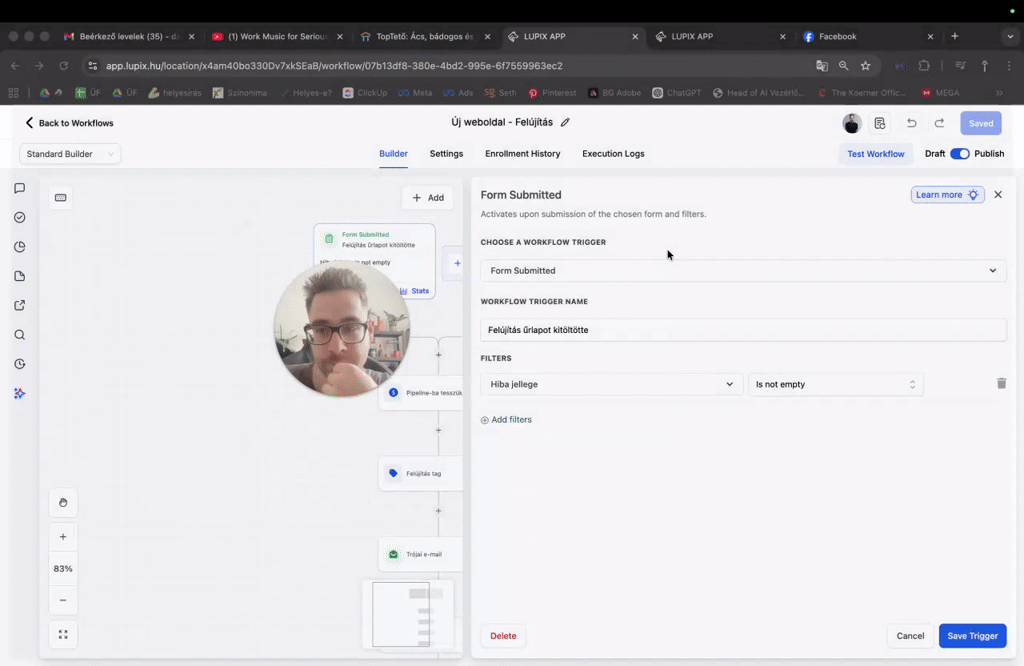Screen dimensions: 1024x666
Task: Open the external link icon in sidebar
Action: point(19,305)
